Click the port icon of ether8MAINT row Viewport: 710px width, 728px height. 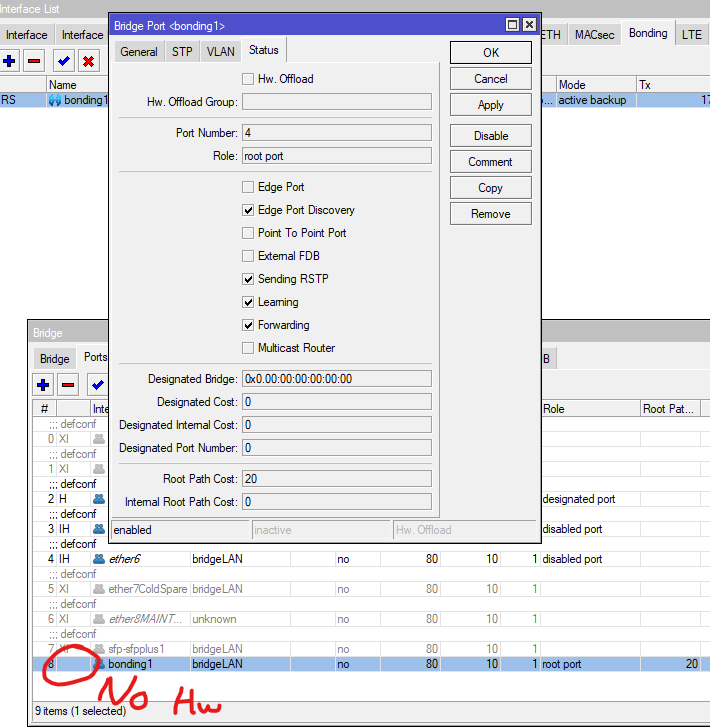[99, 619]
